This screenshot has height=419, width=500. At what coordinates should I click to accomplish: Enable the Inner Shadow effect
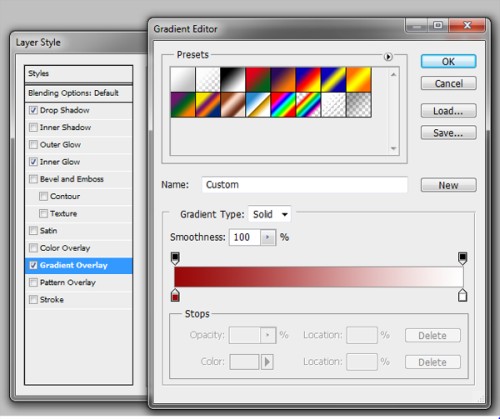pyautogui.click(x=33, y=127)
